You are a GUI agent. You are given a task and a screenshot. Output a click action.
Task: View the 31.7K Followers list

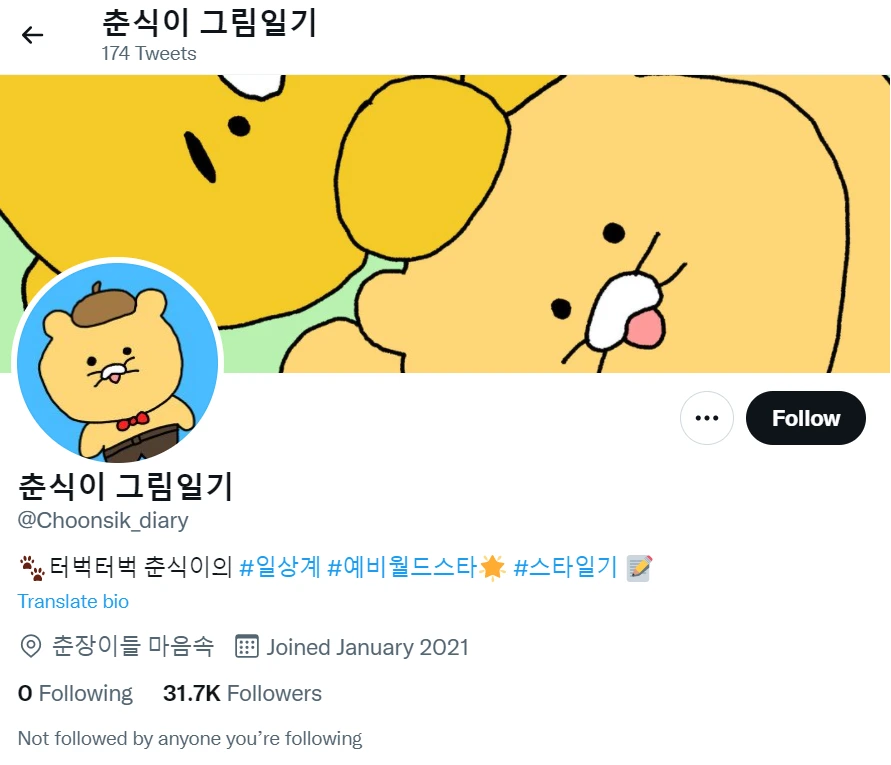(242, 693)
